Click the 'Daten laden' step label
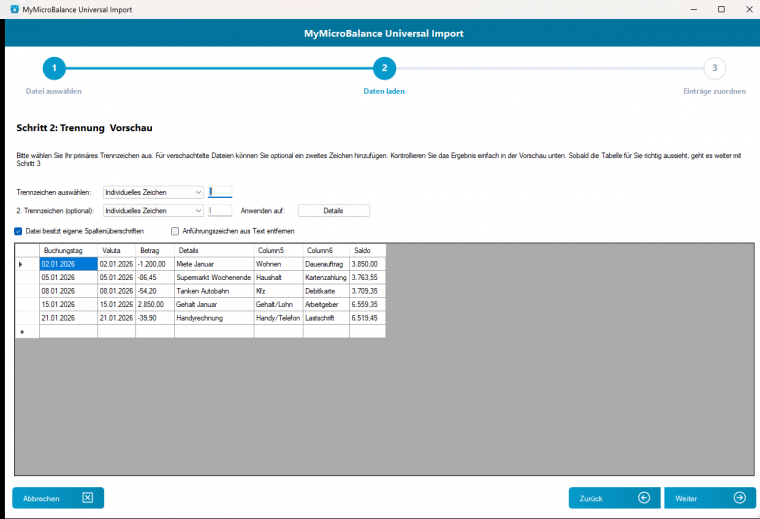The image size is (760, 519). click(x=384, y=91)
